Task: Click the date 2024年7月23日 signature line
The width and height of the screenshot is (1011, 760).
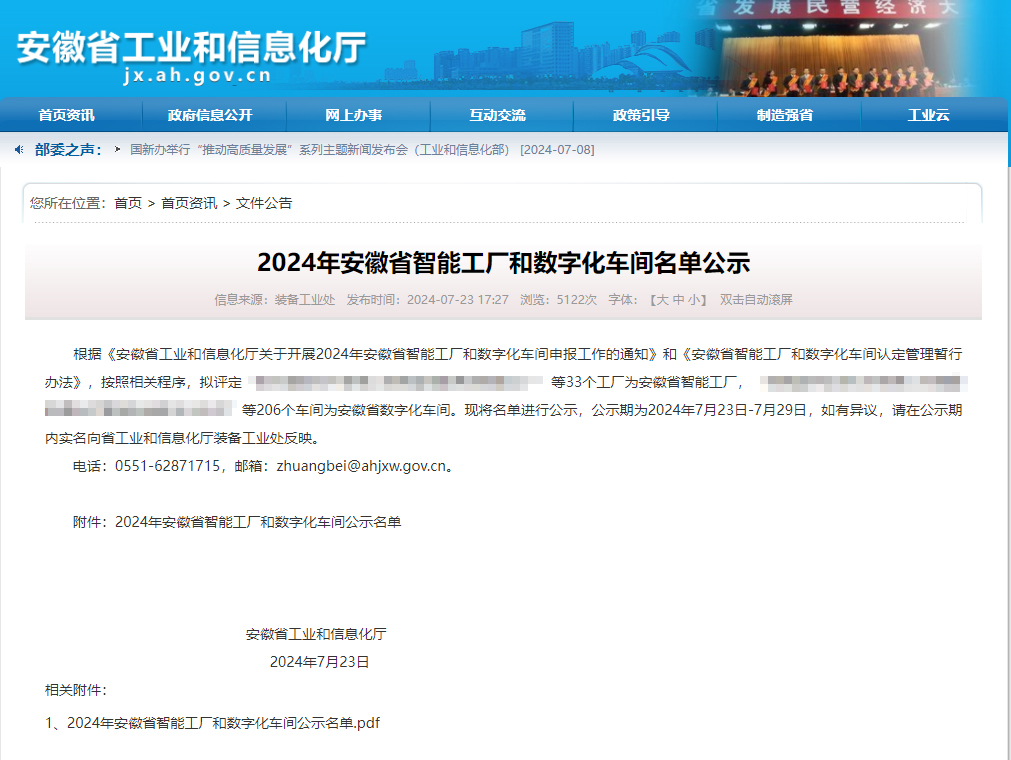Action: tap(319, 662)
